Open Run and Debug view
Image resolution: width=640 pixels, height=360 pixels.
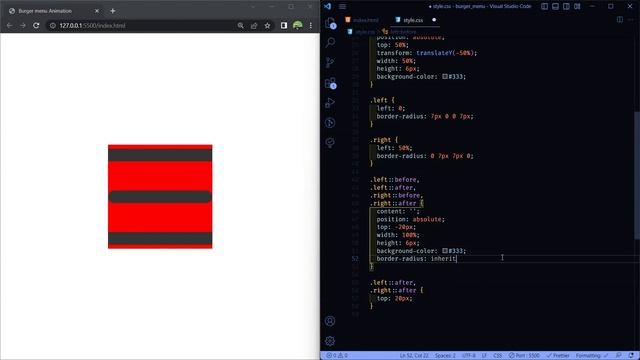coord(330,103)
